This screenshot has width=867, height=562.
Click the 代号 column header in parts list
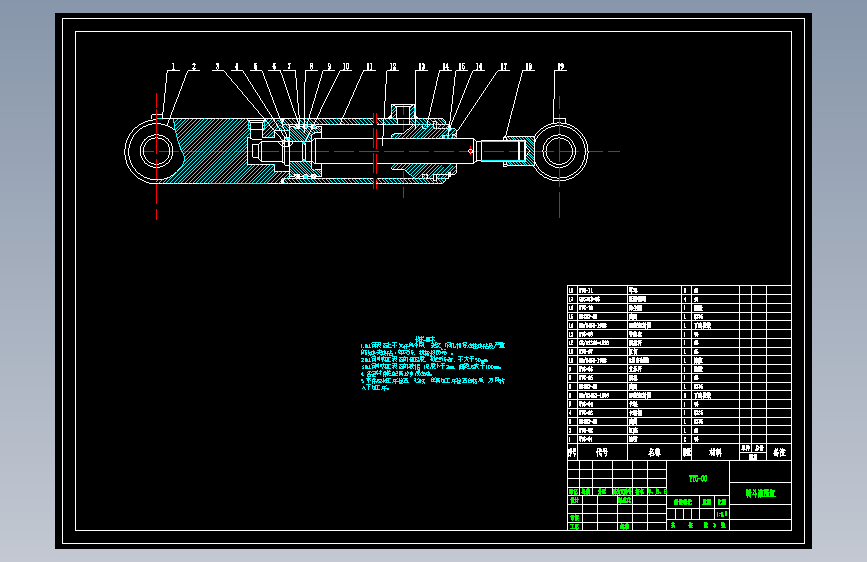pos(602,452)
